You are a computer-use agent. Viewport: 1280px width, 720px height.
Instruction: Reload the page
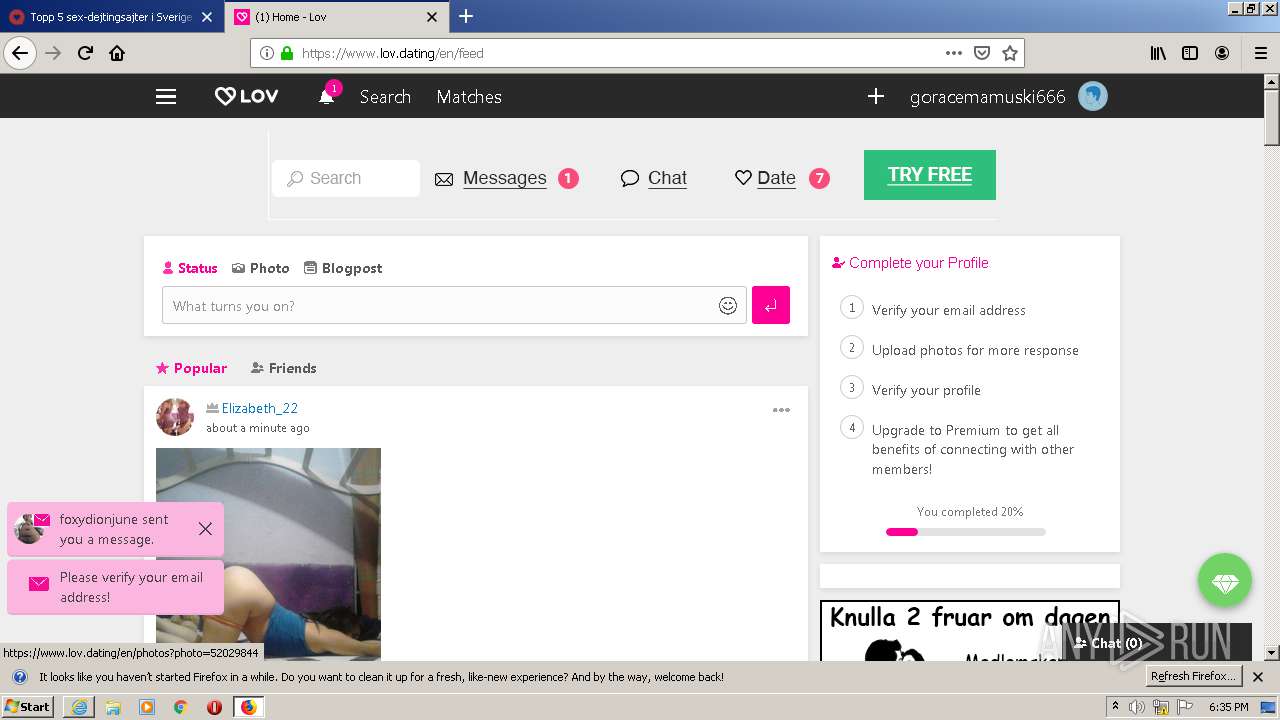click(x=85, y=53)
